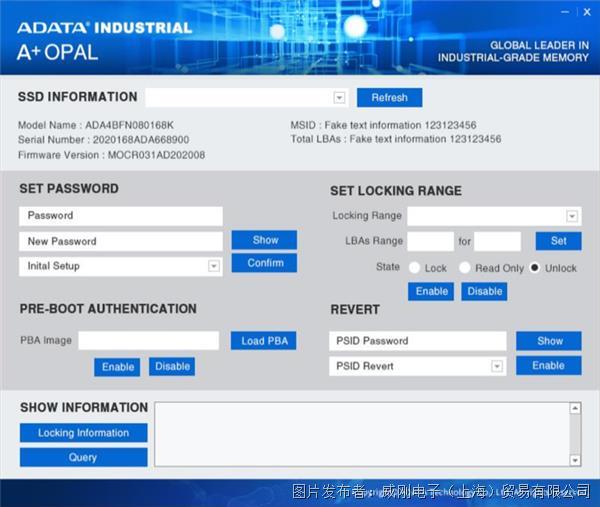The height and width of the screenshot is (507, 600).
Task: Click the scroll up arrow in information box
Action: click(575, 408)
